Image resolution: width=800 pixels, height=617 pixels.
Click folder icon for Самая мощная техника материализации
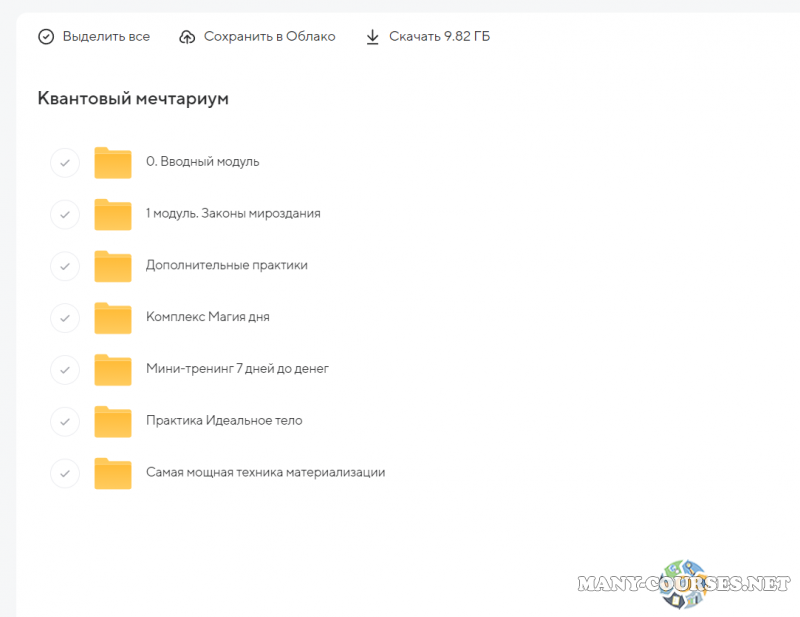coord(113,473)
